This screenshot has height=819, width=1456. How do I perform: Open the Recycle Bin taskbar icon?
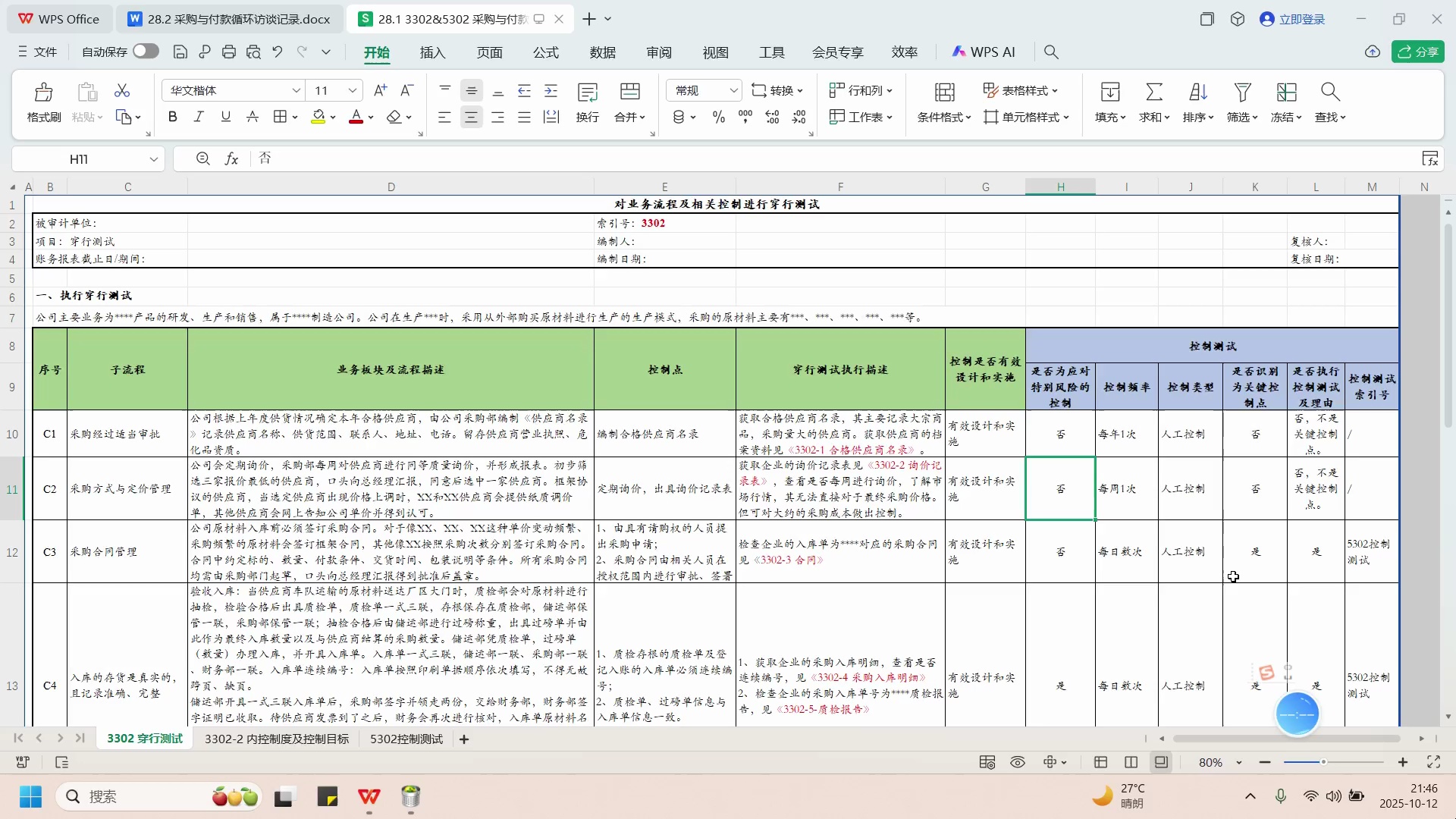tap(411, 796)
